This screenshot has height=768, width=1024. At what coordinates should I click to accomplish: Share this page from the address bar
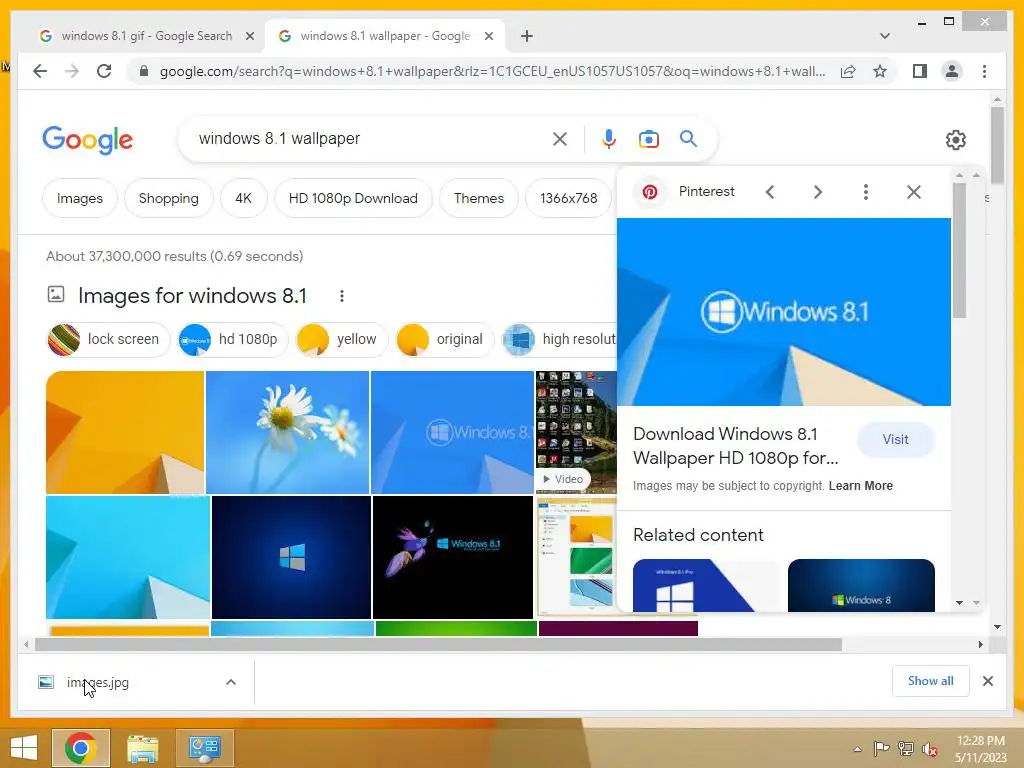[848, 71]
